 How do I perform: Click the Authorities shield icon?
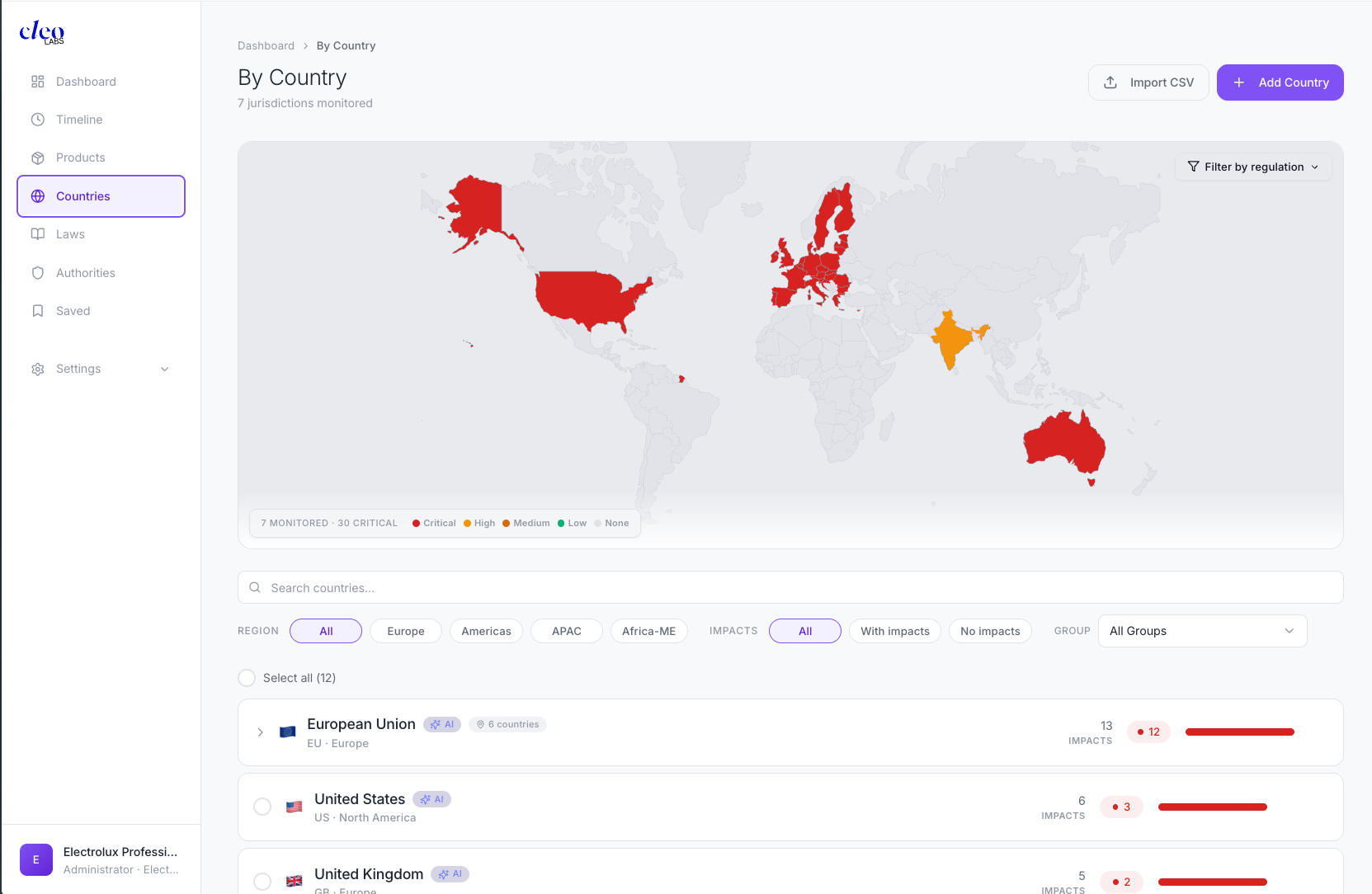point(38,273)
